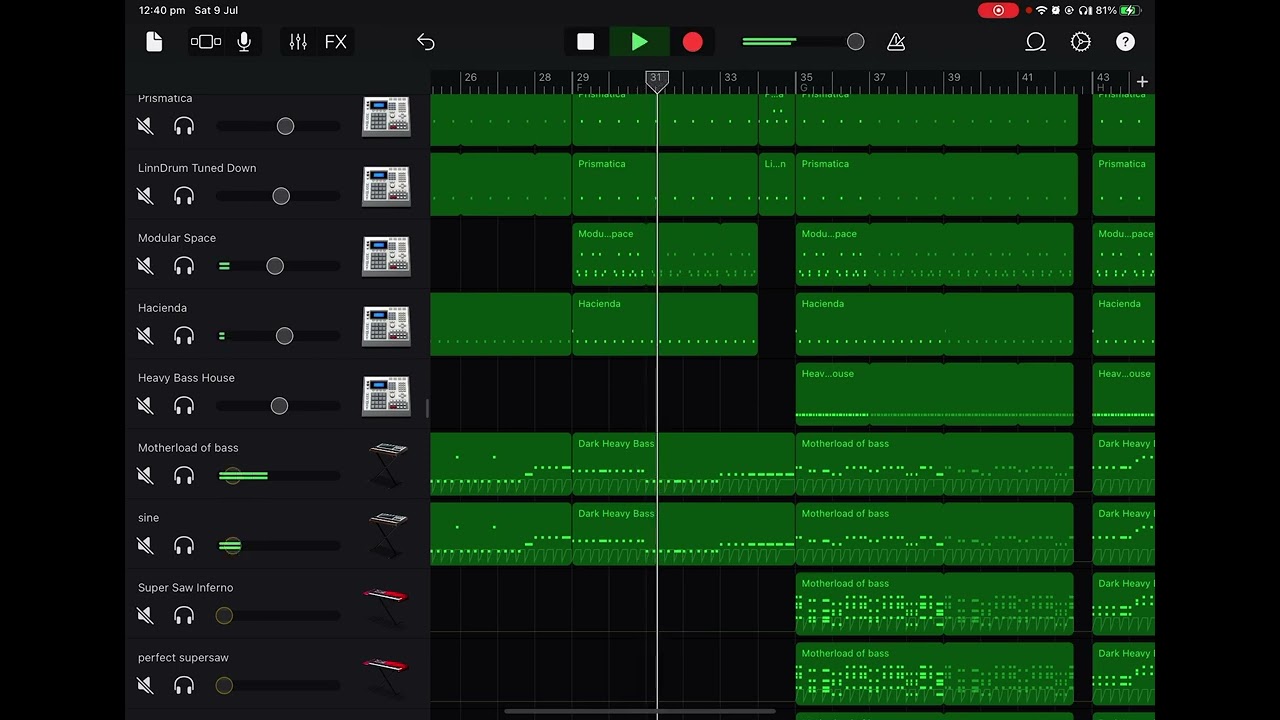The width and height of the screenshot is (1280, 720).
Task: Select Li...n region on LinnDrum track
Action: tap(776, 185)
